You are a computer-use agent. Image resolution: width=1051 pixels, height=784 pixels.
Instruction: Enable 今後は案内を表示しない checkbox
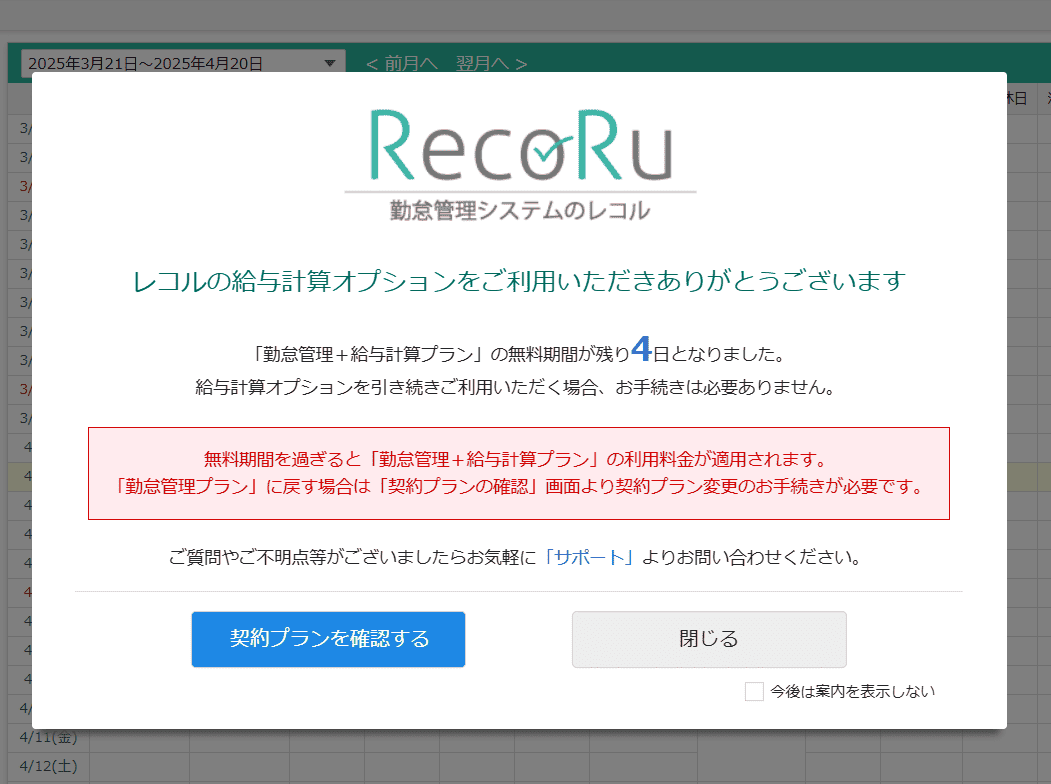point(754,692)
